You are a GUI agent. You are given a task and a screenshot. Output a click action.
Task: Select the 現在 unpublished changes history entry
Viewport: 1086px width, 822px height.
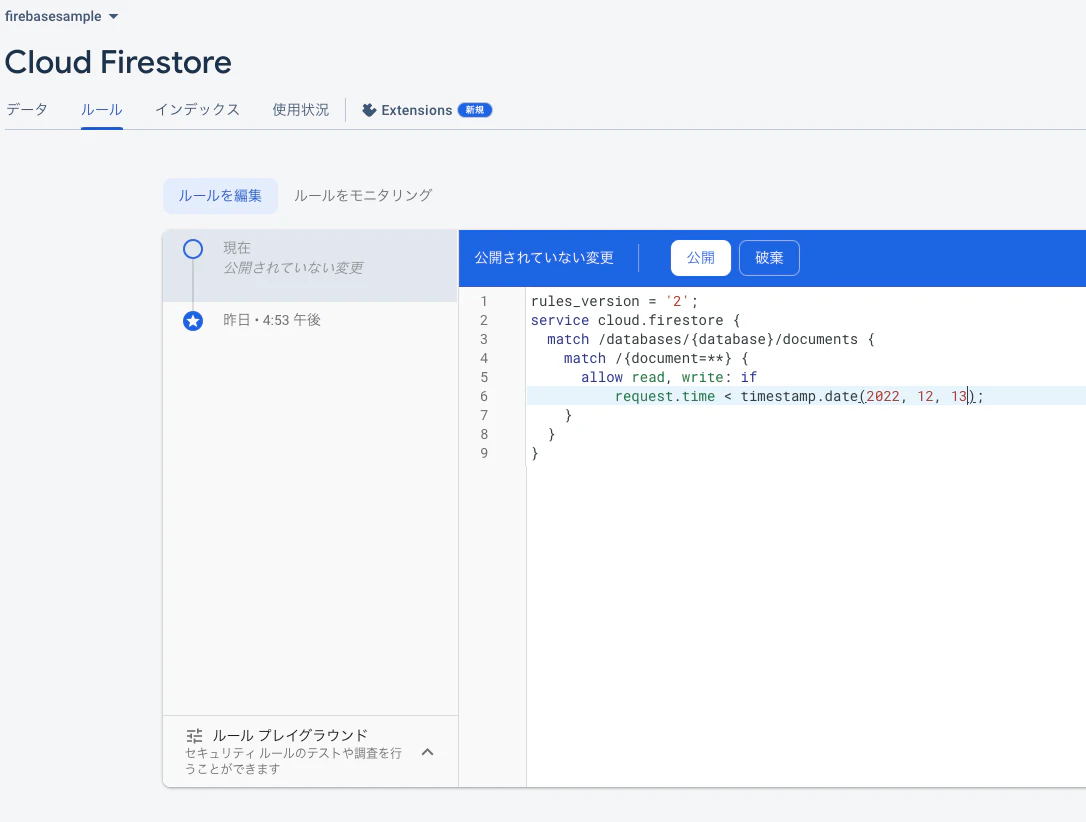pyautogui.click(x=310, y=266)
